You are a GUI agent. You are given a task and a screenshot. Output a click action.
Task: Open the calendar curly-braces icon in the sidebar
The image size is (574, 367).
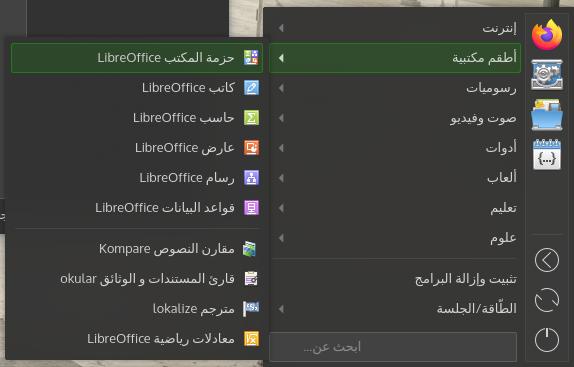point(547,154)
